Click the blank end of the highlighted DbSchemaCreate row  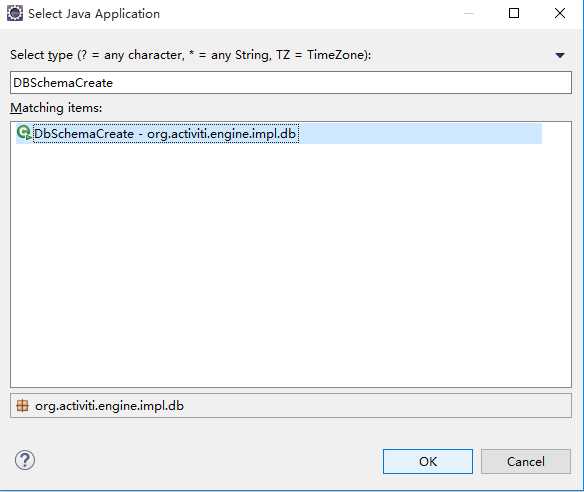(x=420, y=134)
